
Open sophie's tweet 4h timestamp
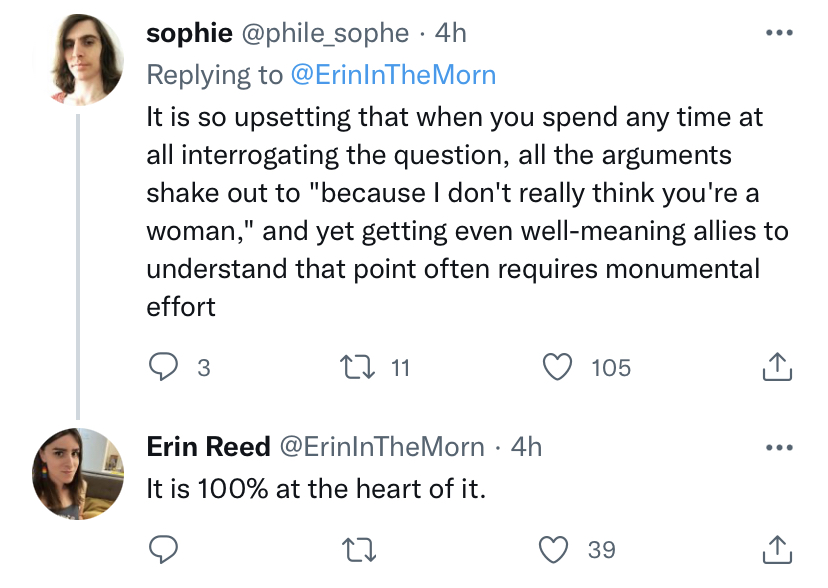click(x=452, y=33)
